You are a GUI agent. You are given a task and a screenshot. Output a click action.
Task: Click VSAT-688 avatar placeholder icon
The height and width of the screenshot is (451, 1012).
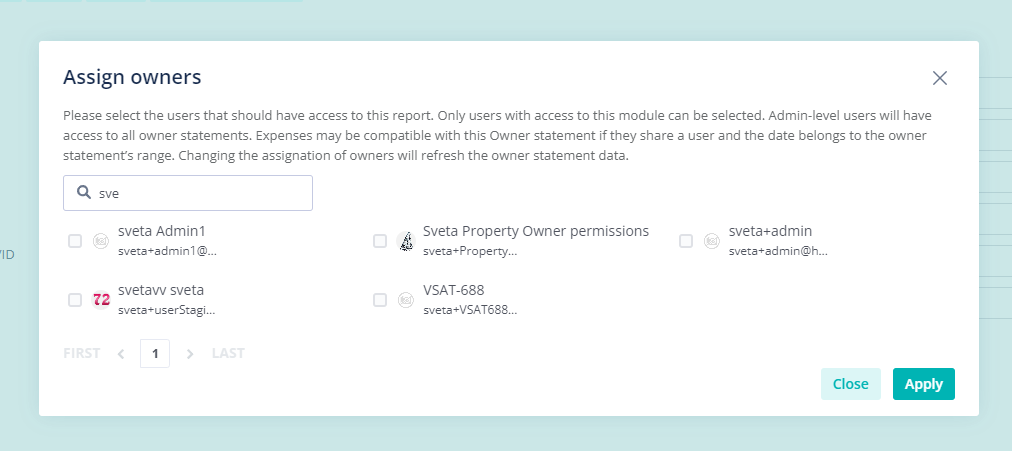406,299
